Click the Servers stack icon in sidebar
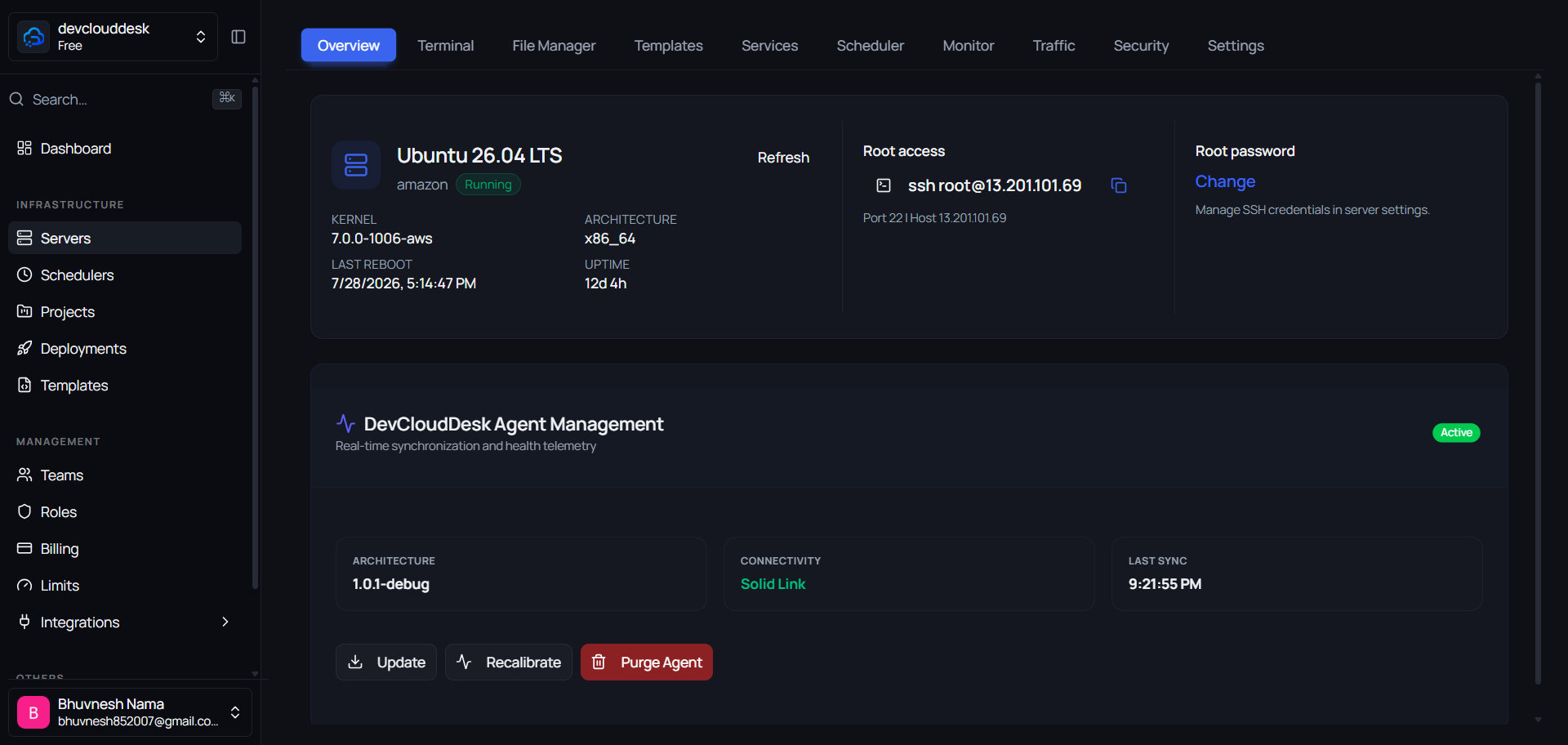This screenshot has width=1568, height=745. pos(24,238)
